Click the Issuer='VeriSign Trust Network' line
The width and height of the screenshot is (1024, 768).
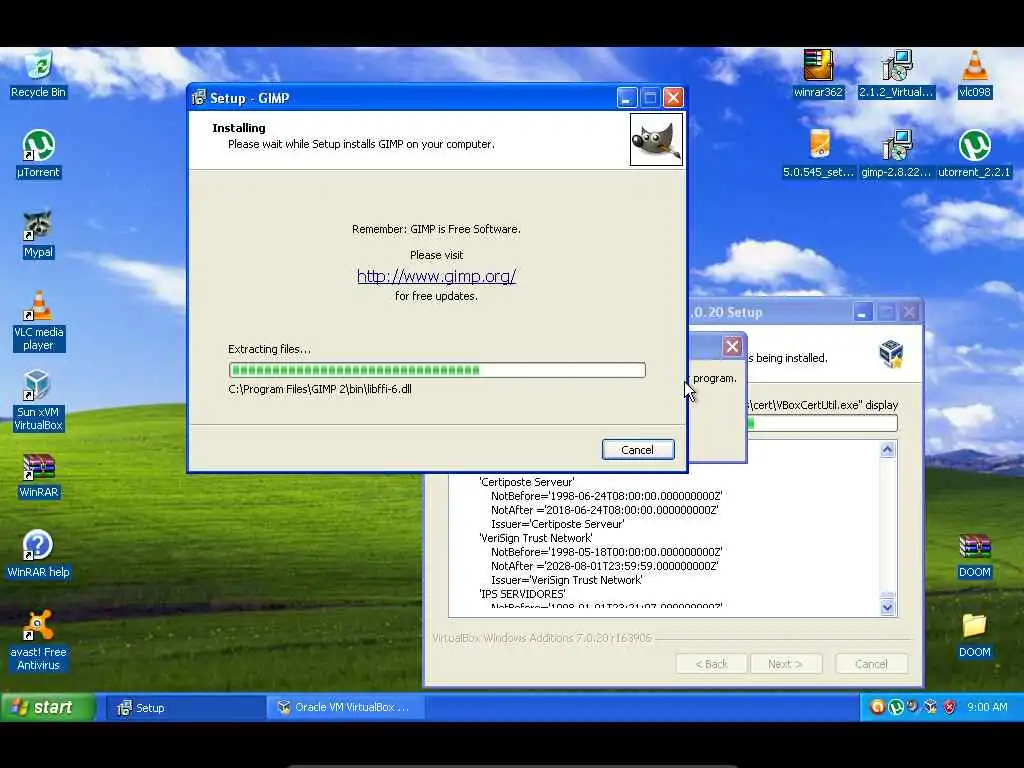point(566,580)
